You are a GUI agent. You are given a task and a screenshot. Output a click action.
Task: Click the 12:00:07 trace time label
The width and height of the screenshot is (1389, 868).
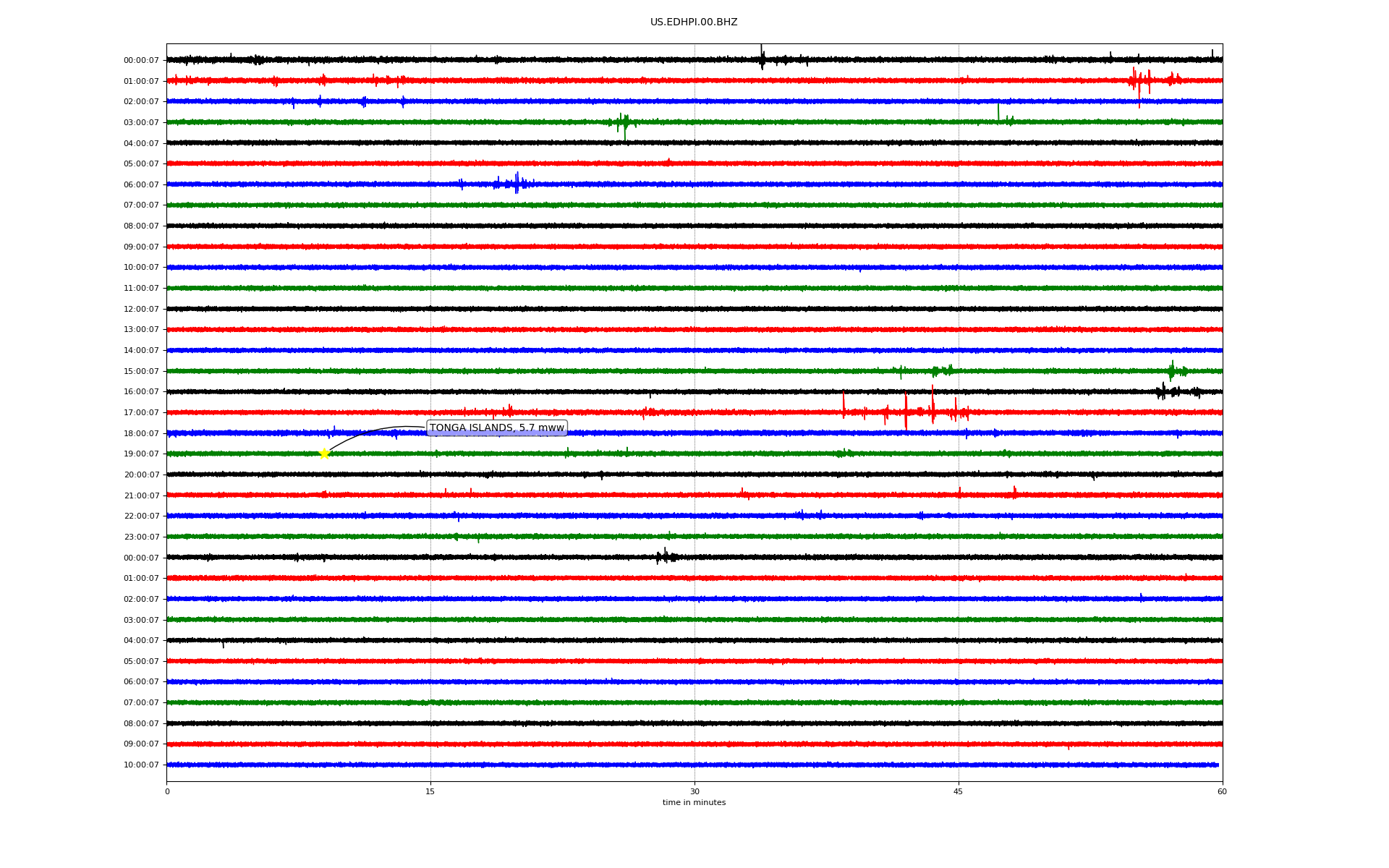tap(141, 310)
